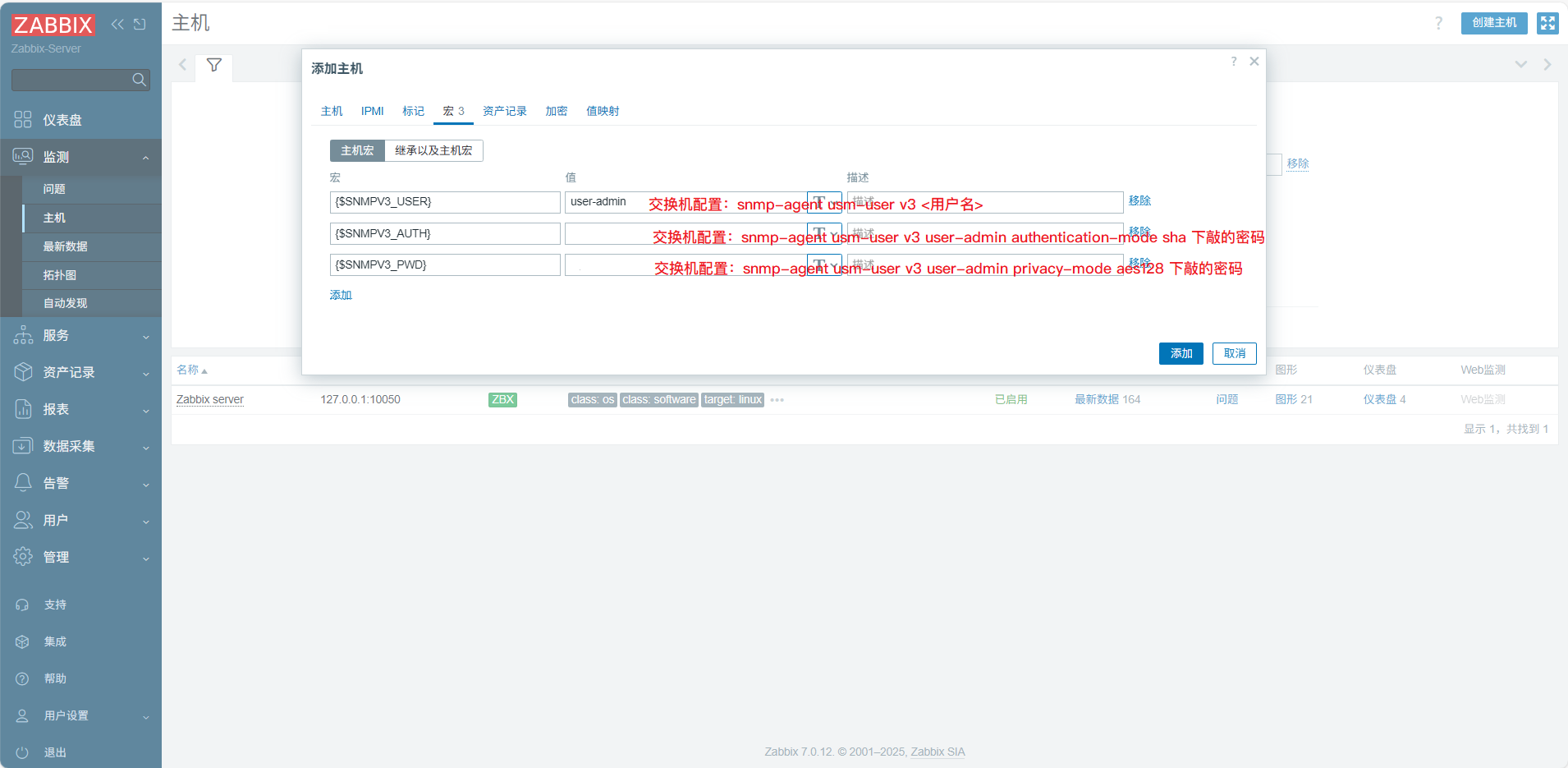Click the Zabbix SIA footer link

938,752
